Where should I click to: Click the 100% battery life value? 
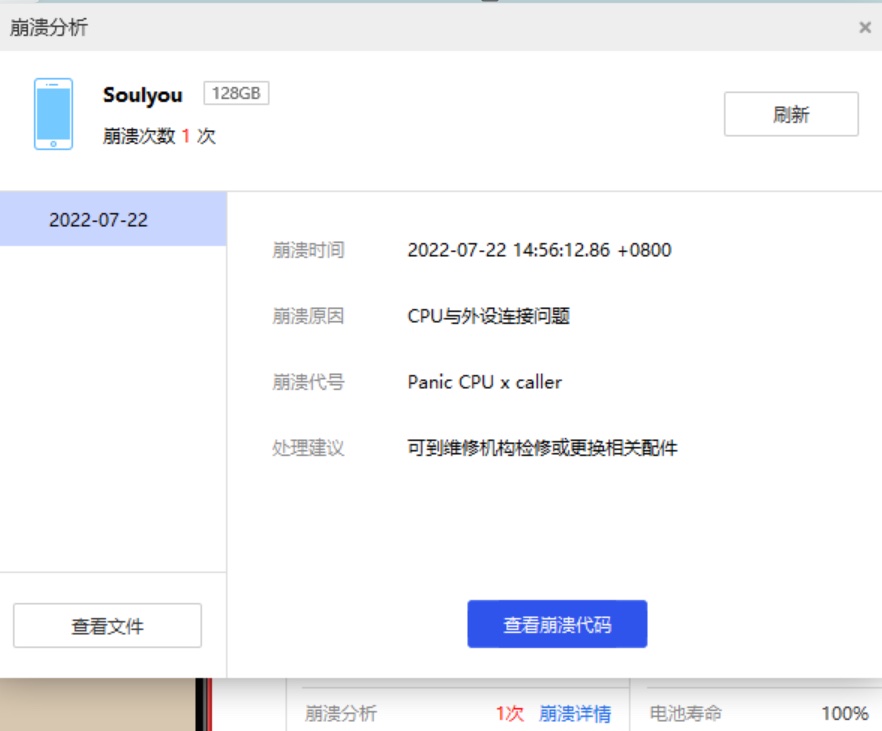click(x=844, y=713)
